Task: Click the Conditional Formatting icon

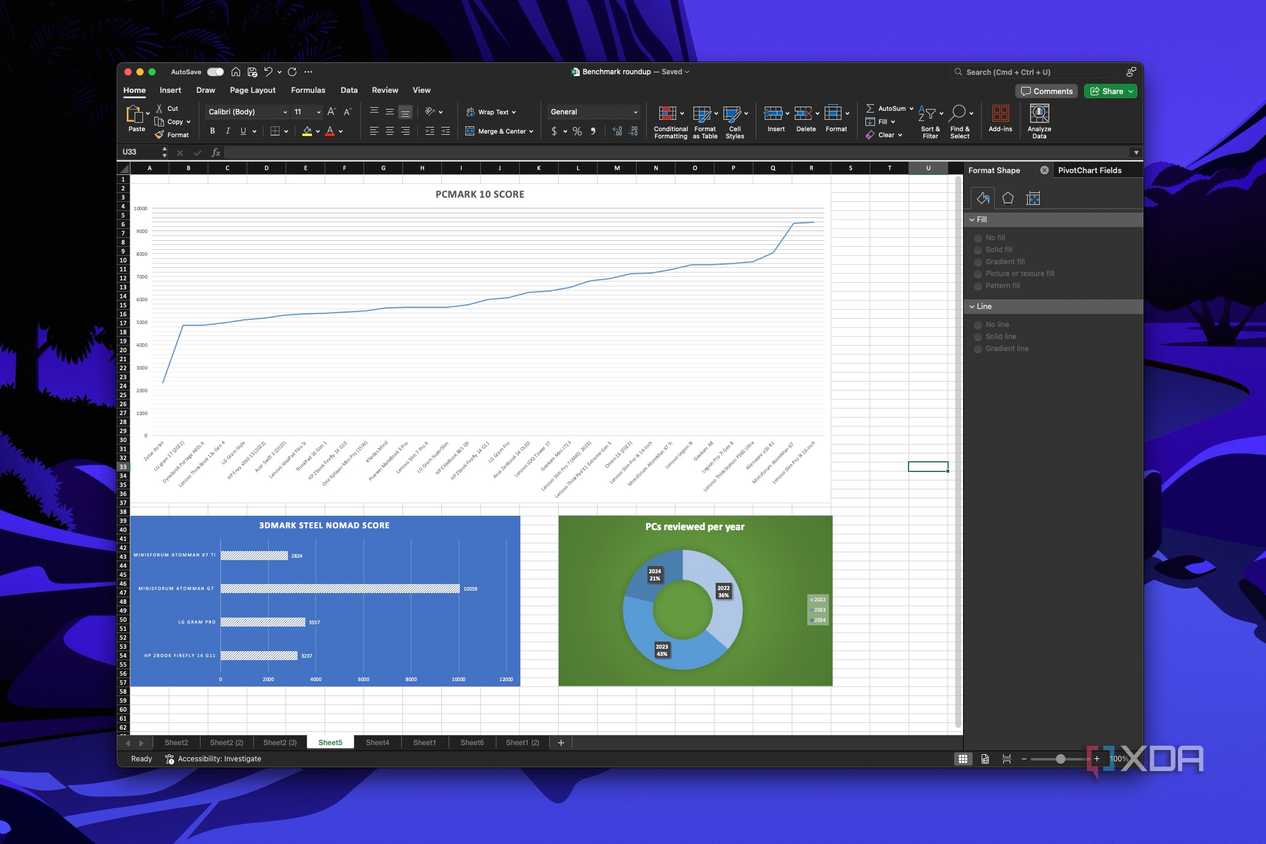Action: tap(668, 114)
